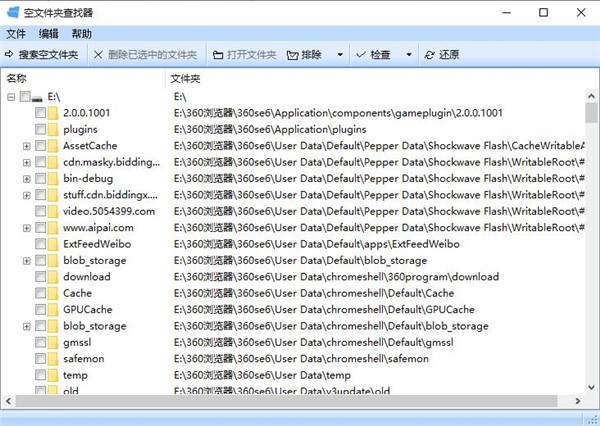The image size is (600, 426).
Task: Open the 排除 dropdown arrow
Action: click(x=340, y=55)
